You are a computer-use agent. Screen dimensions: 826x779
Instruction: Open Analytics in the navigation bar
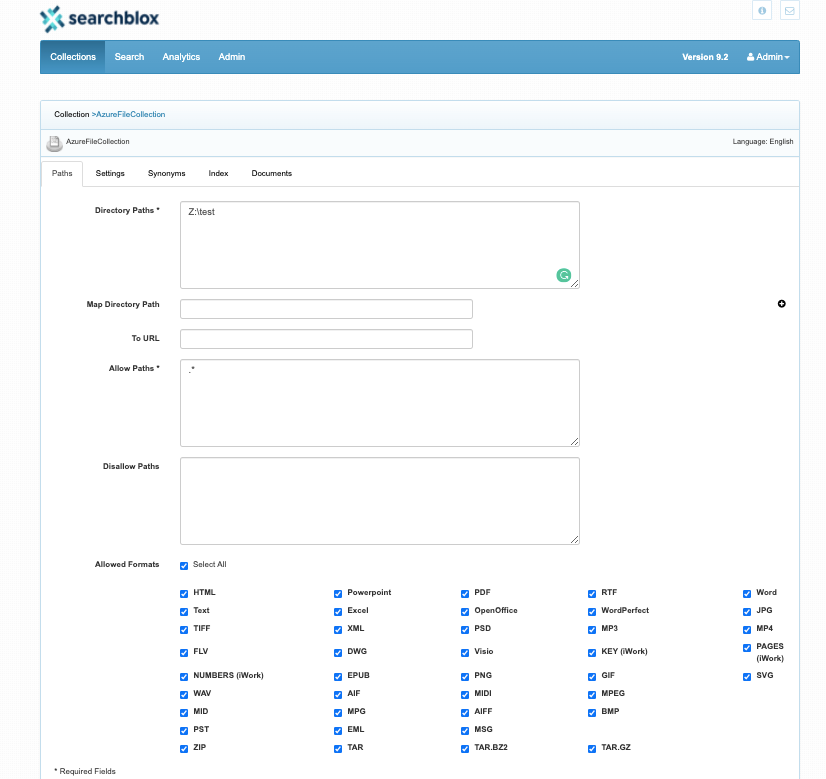tap(181, 57)
